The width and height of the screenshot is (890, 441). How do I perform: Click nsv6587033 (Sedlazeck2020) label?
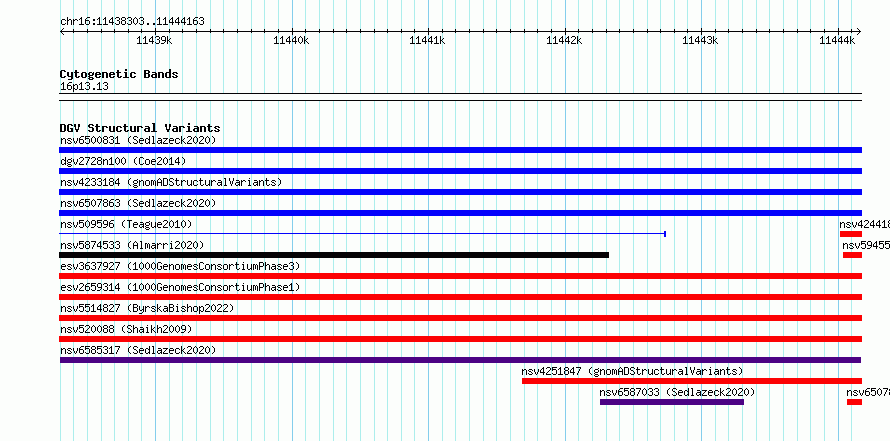tap(677, 392)
